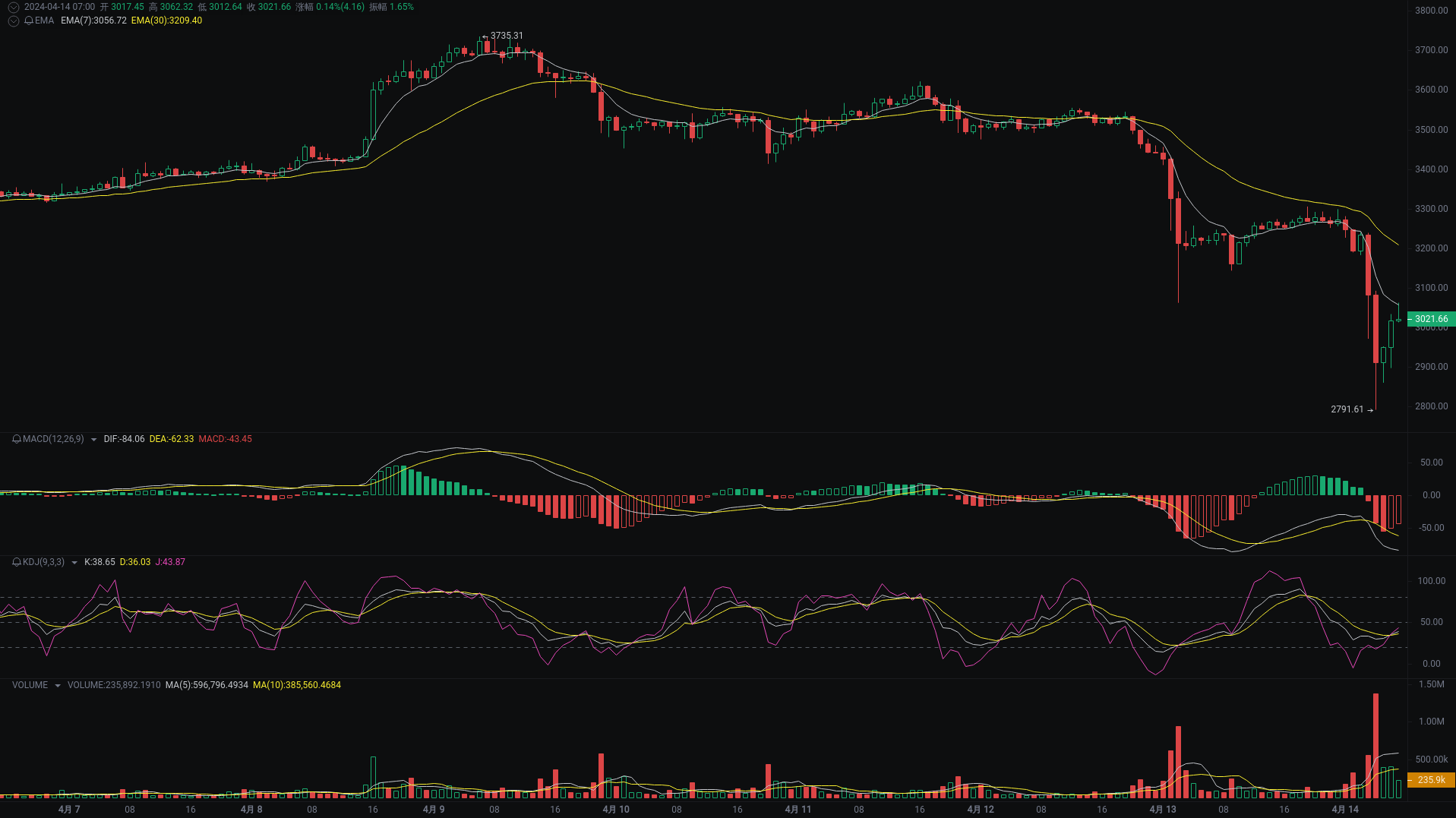
Task: Click the DIF:-84.06 value on MACD panel
Action: coord(124,439)
